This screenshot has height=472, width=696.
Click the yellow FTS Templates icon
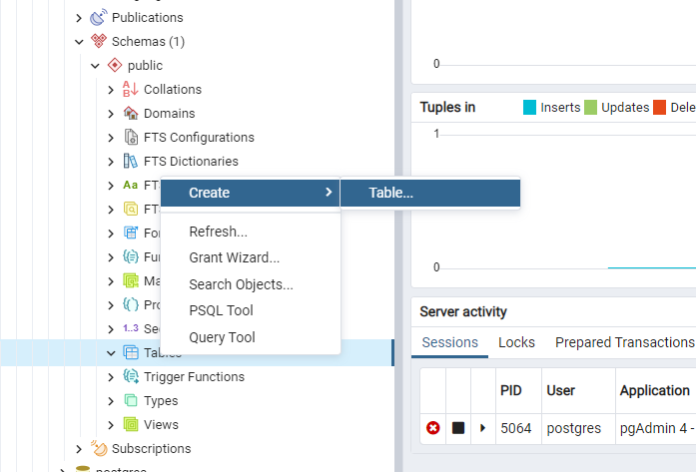[130, 209]
